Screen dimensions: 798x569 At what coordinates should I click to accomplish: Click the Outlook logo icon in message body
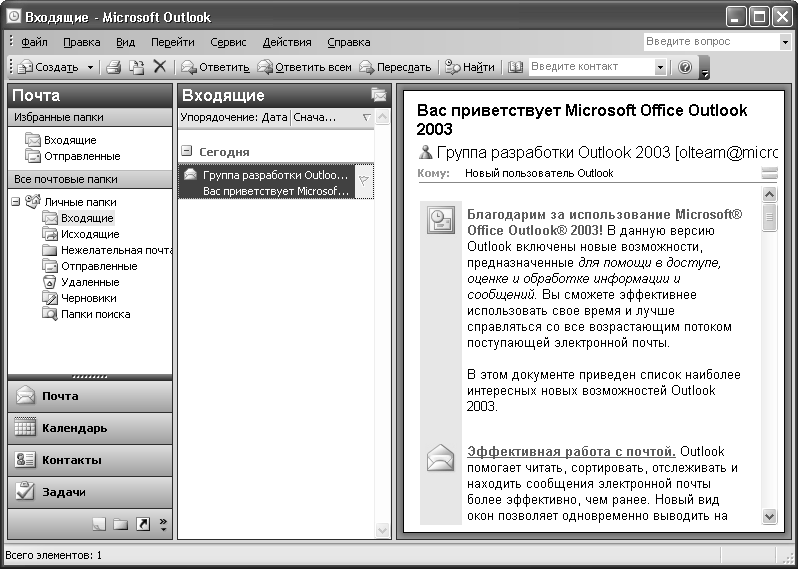point(440,220)
